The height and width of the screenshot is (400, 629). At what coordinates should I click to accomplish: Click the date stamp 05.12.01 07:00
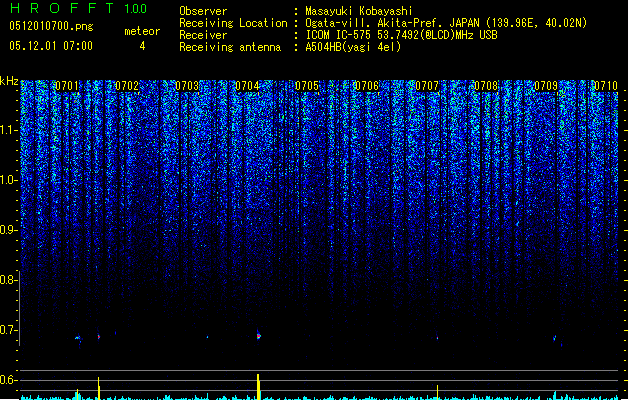[x=51, y=46]
